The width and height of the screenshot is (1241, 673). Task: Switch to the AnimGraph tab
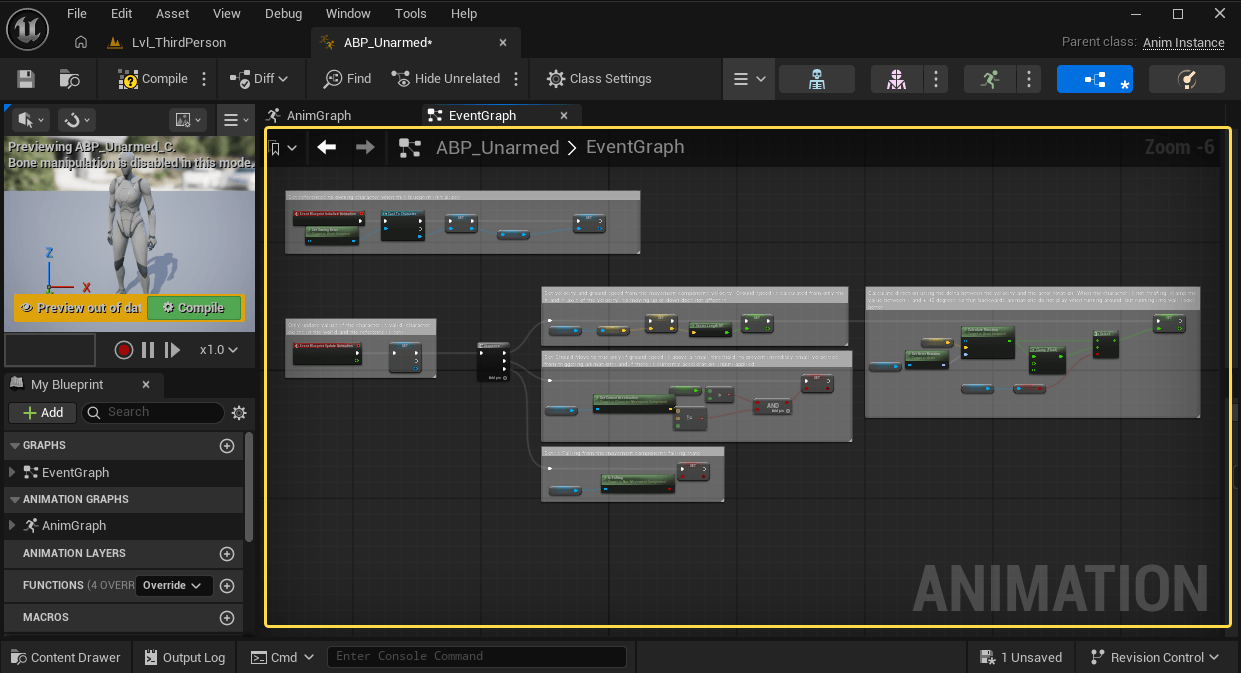(x=318, y=116)
